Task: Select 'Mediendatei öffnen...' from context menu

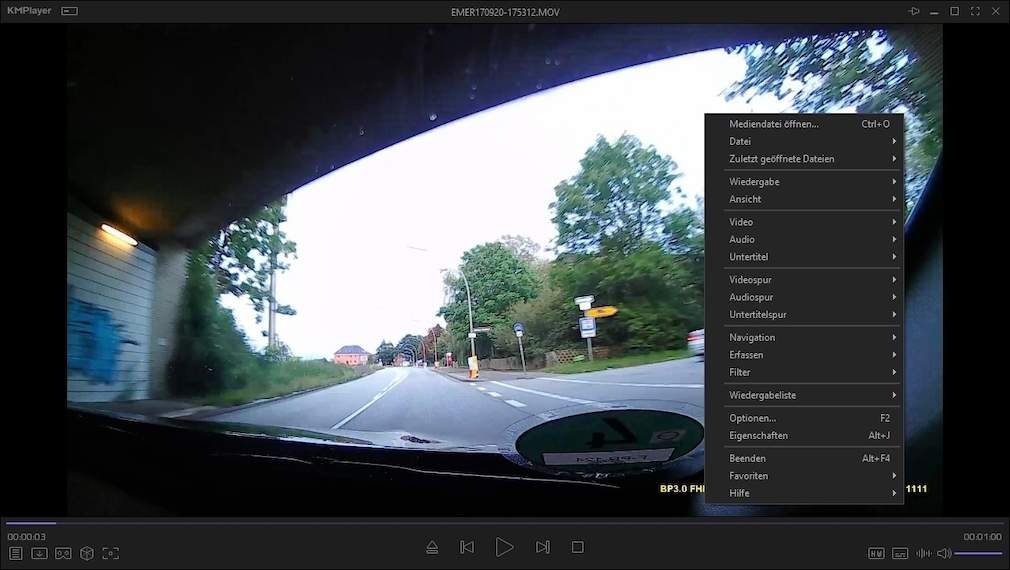Action: pyautogui.click(x=774, y=124)
